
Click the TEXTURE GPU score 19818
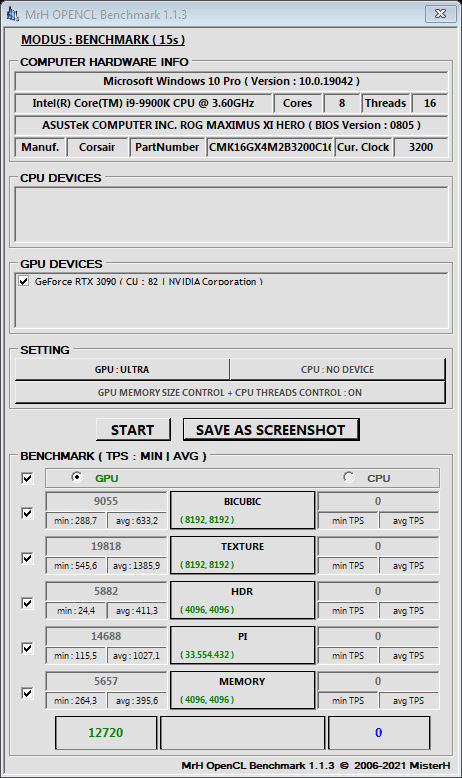pos(106,546)
